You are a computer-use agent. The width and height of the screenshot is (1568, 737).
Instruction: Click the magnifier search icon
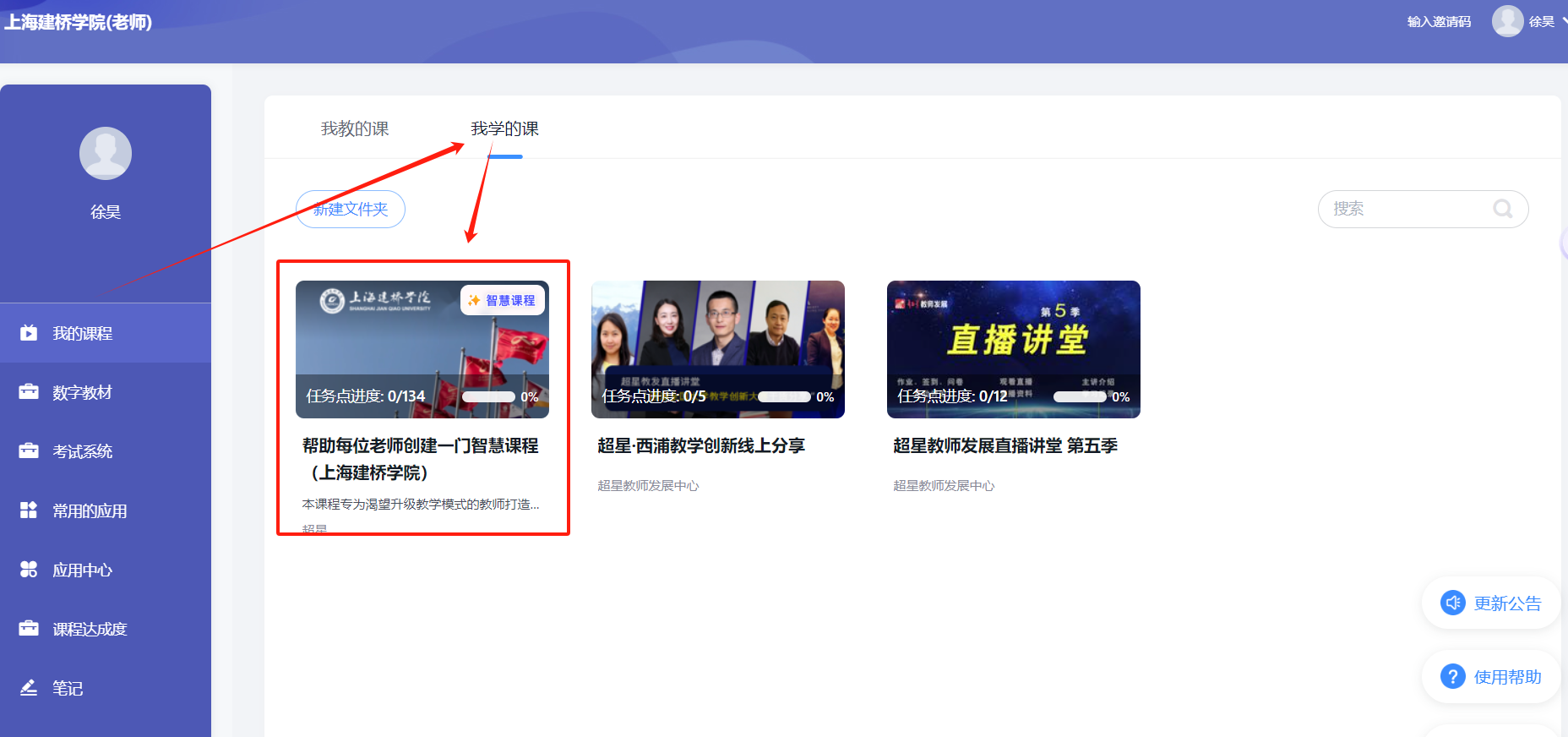point(1502,209)
